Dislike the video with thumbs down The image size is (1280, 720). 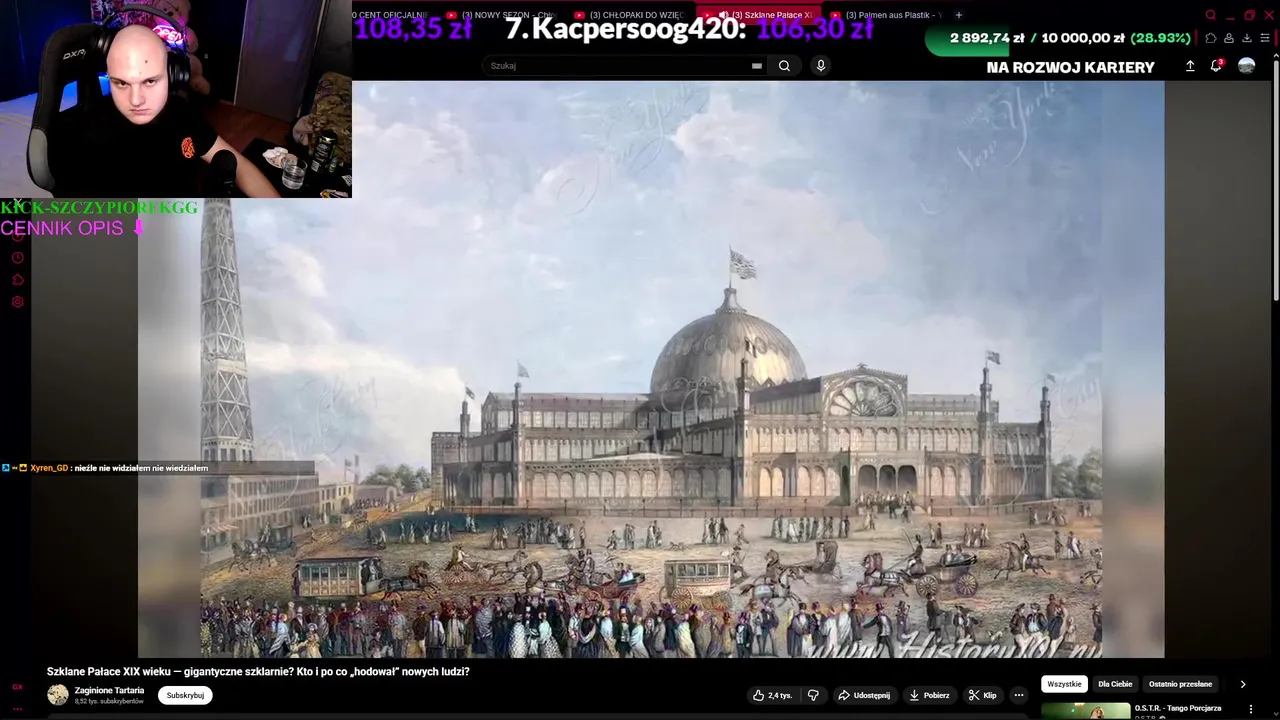tap(813, 695)
